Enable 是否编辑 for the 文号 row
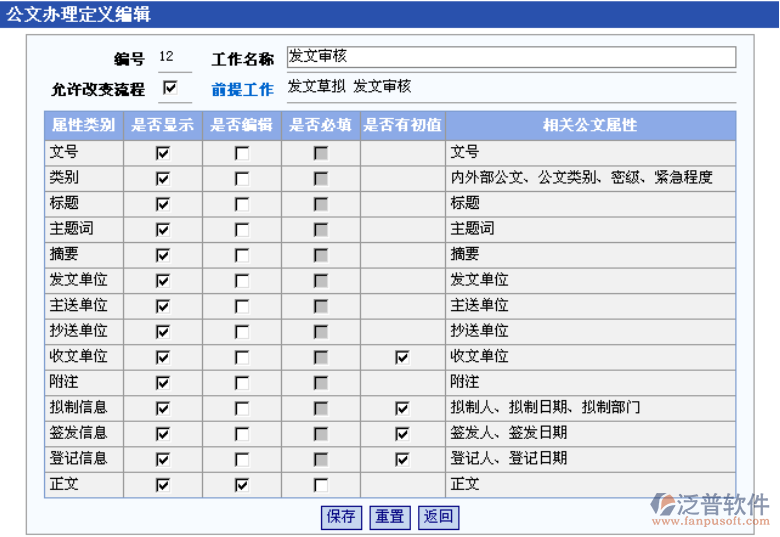The image size is (780, 537). pyautogui.click(x=242, y=153)
